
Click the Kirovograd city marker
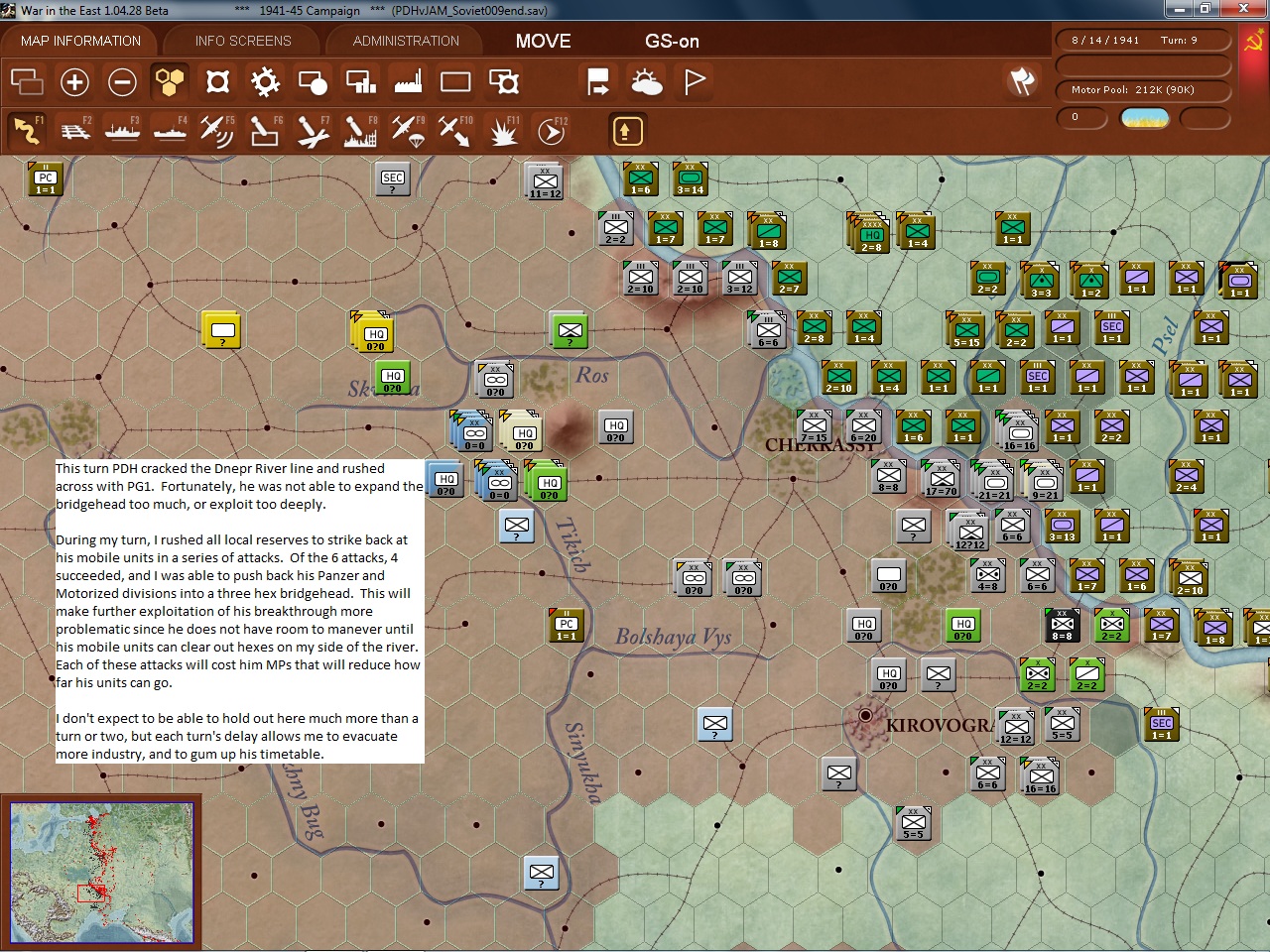(x=865, y=715)
